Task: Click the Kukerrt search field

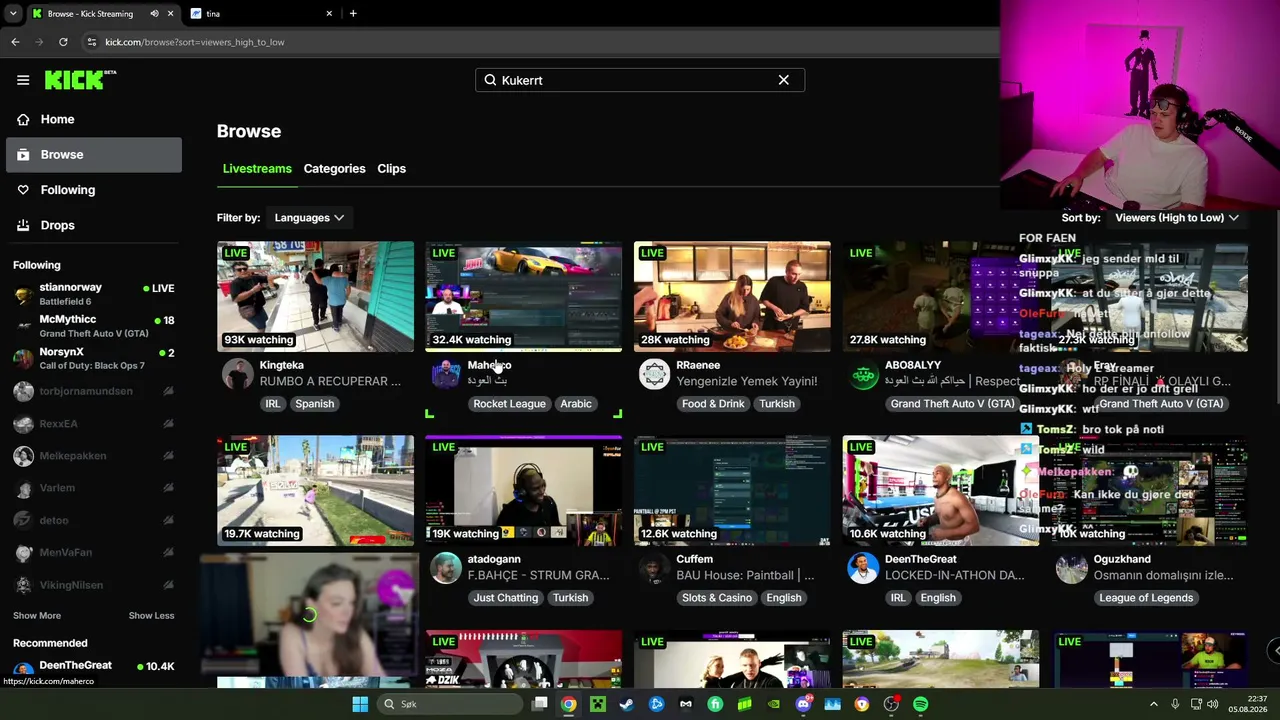Action: (x=640, y=80)
